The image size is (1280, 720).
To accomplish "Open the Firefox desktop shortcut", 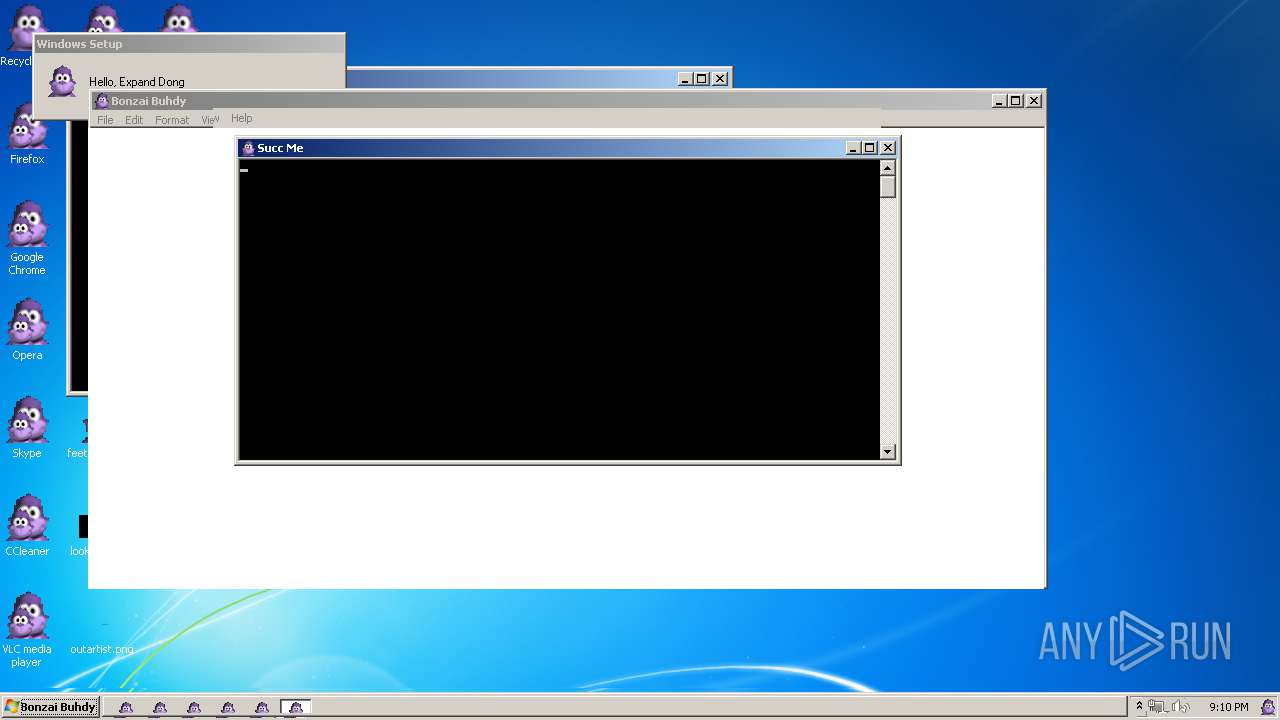I will pyautogui.click(x=27, y=135).
